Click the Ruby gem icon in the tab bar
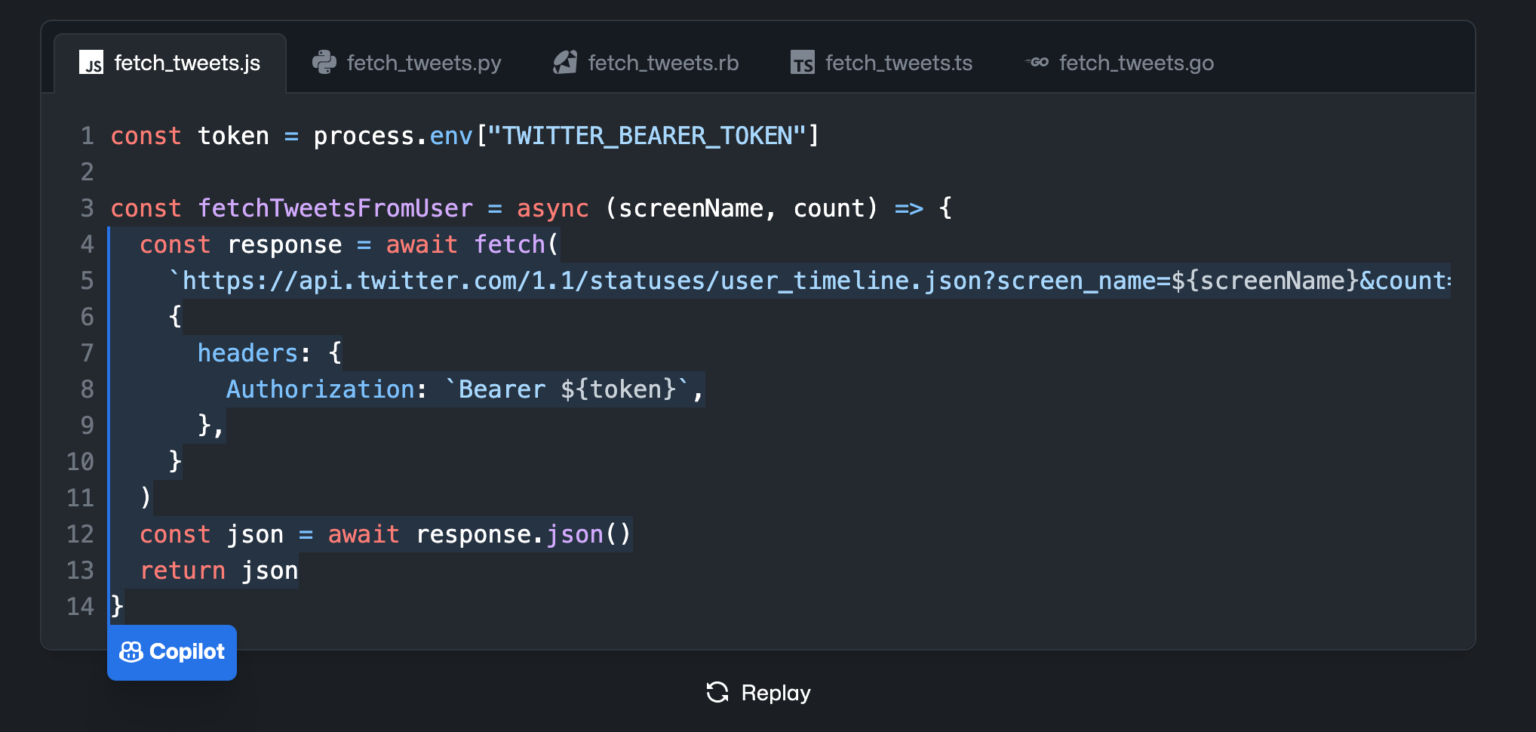 tap(565, 63)
